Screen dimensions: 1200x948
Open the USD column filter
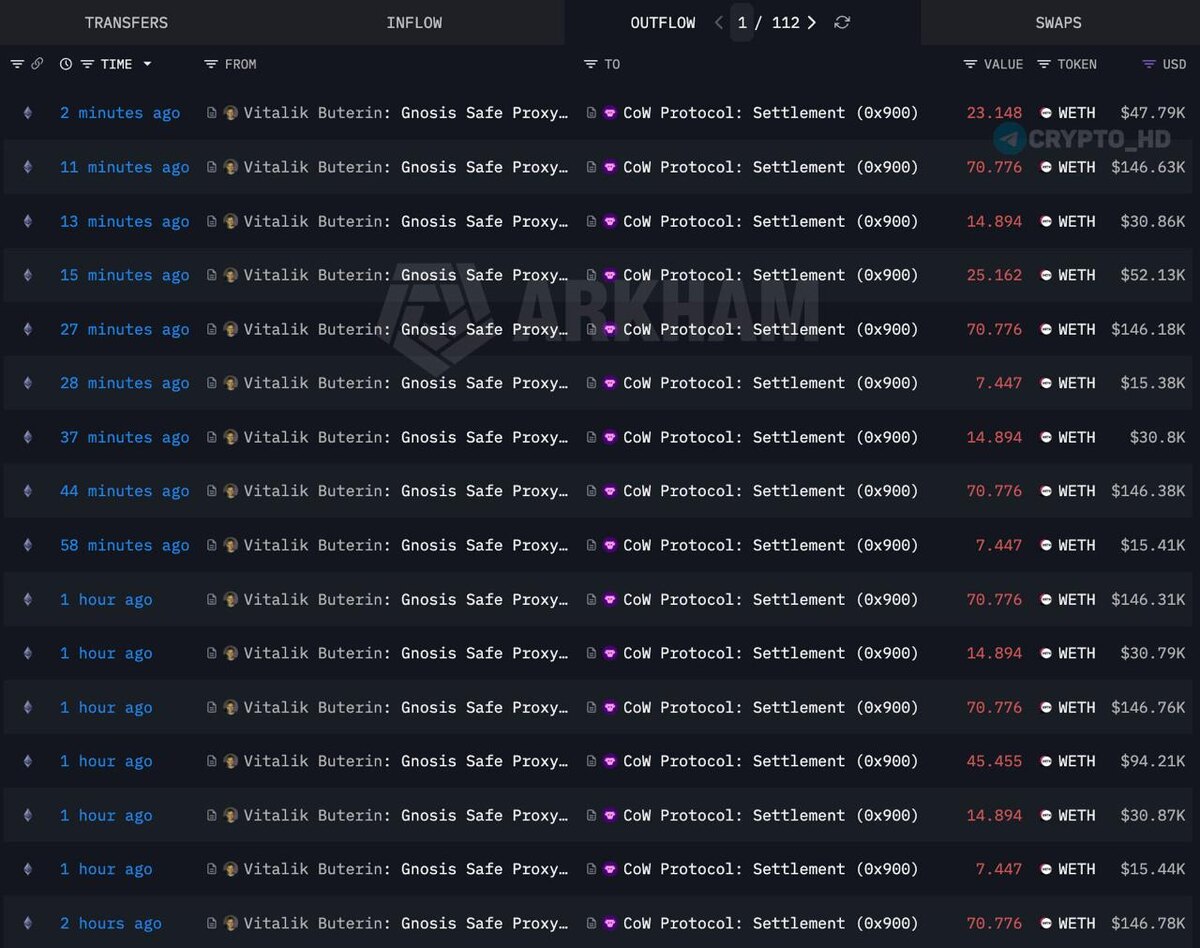1149,64
